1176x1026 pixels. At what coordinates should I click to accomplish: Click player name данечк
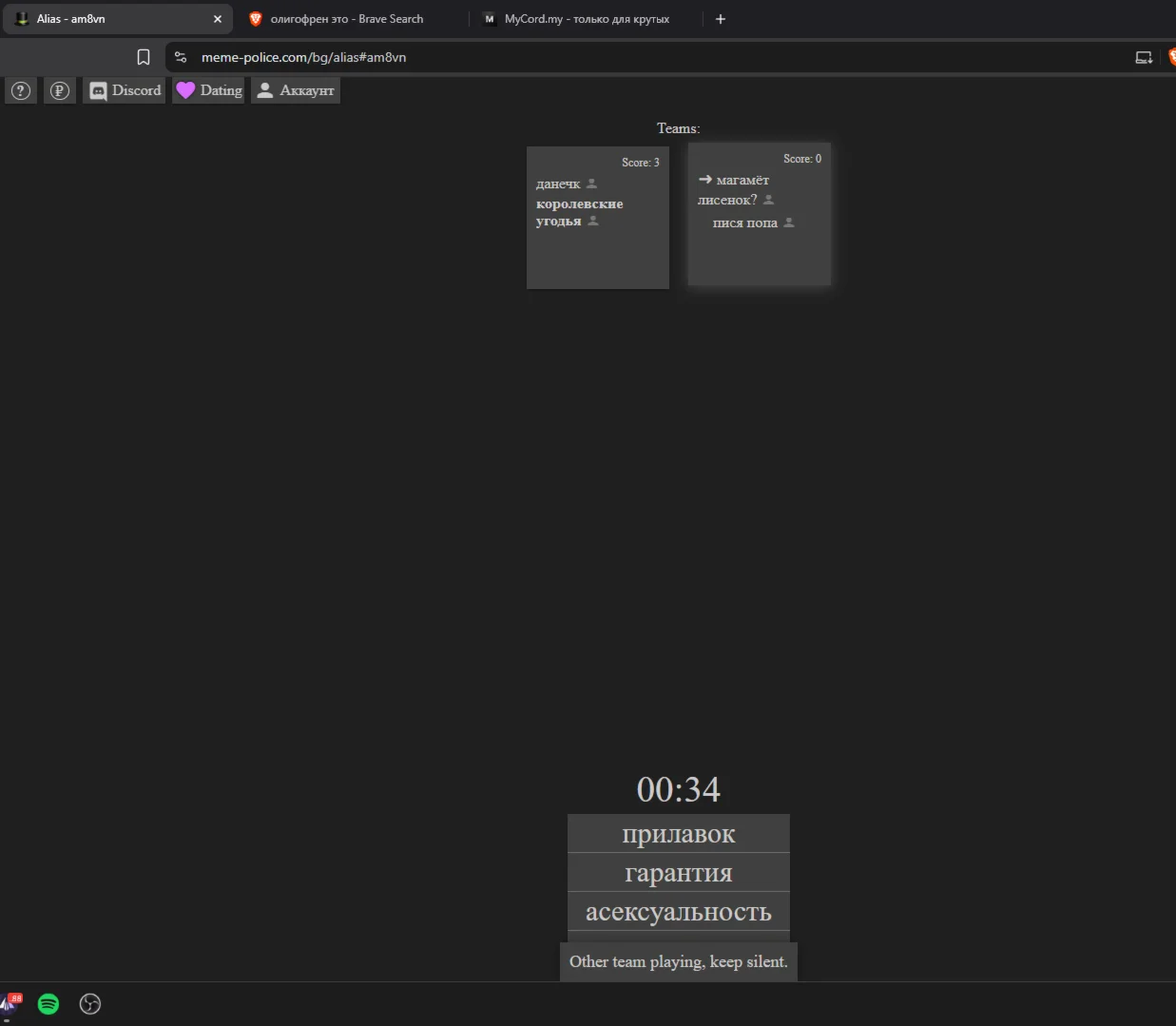tap(558, 184)
